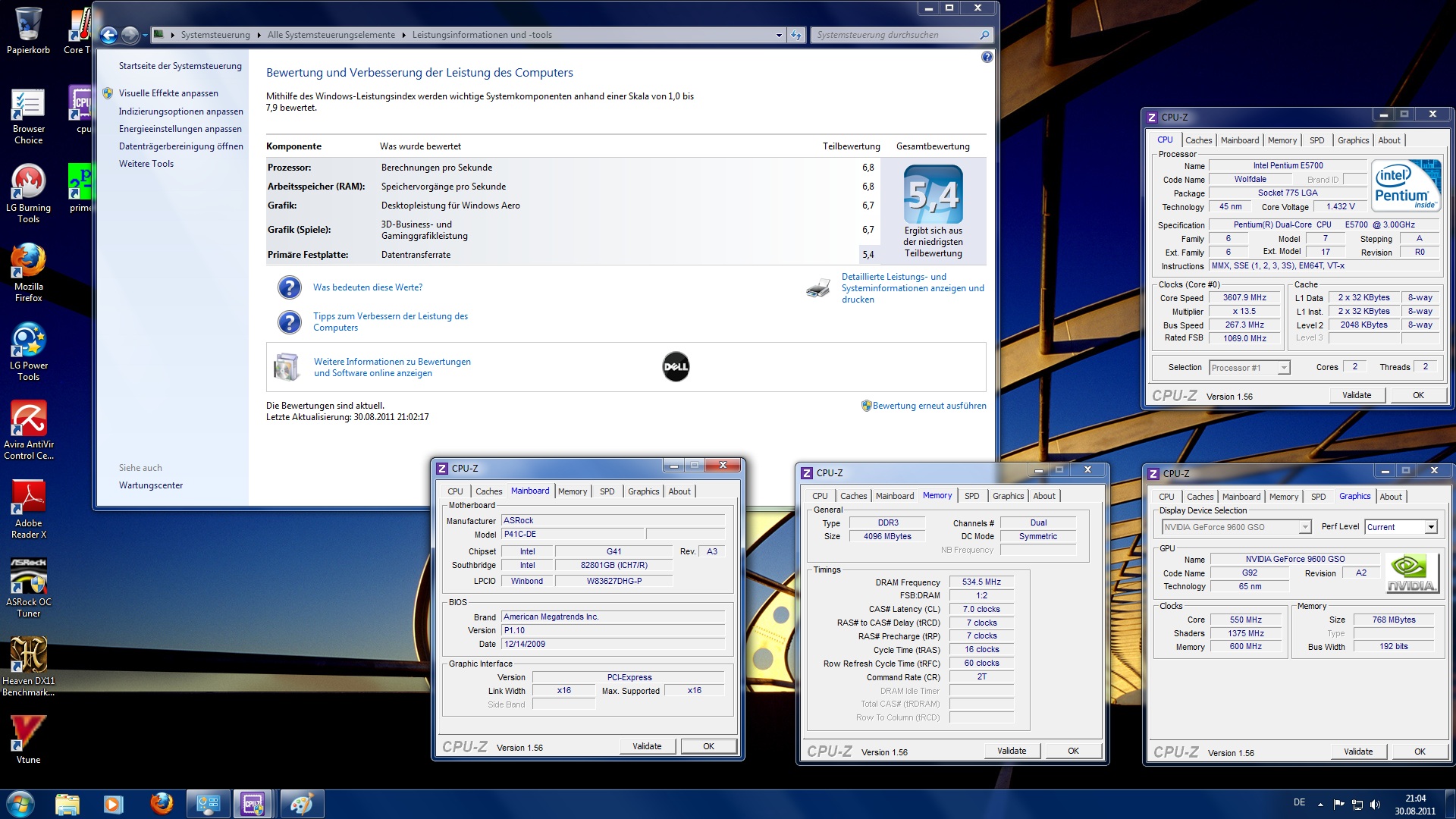Click Indizierungsoptionen anpassen link

click(181, 111)
